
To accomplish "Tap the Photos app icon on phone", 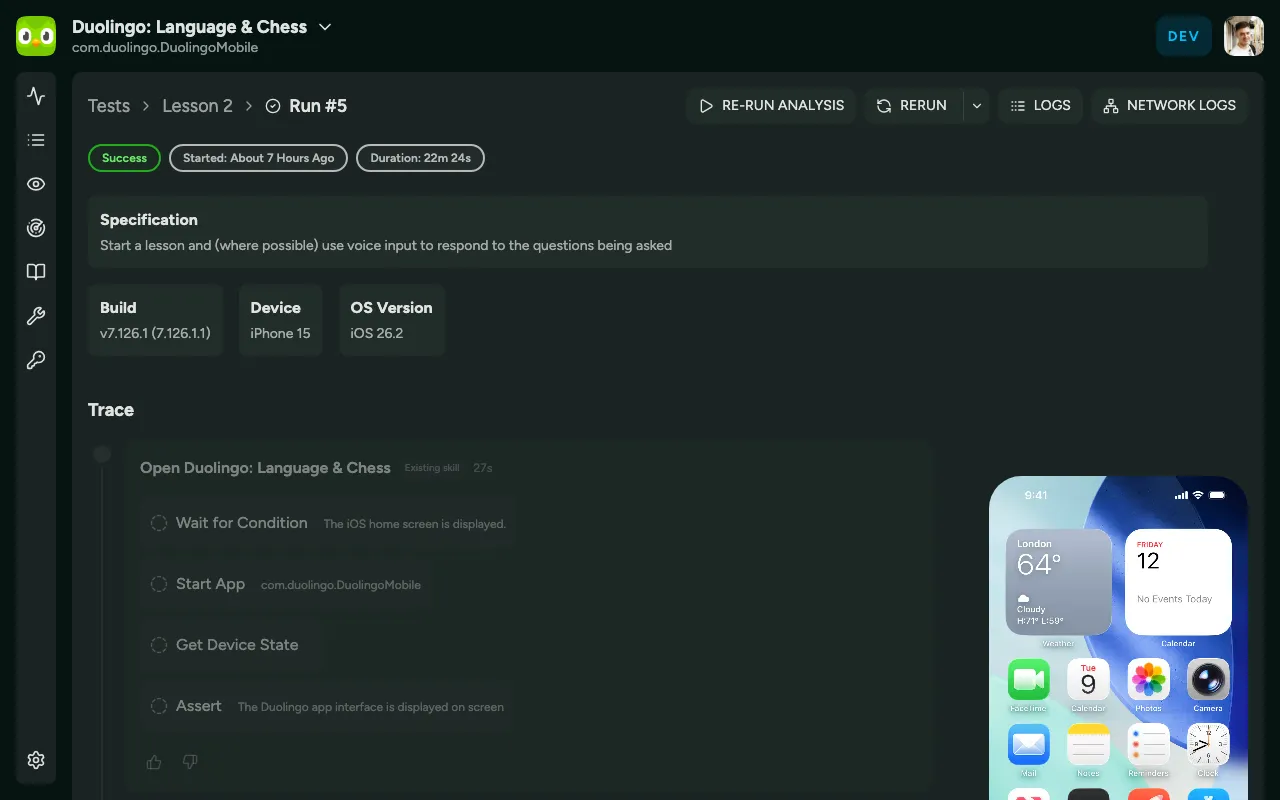I will pyautogui.click(x=1148, y=680).
